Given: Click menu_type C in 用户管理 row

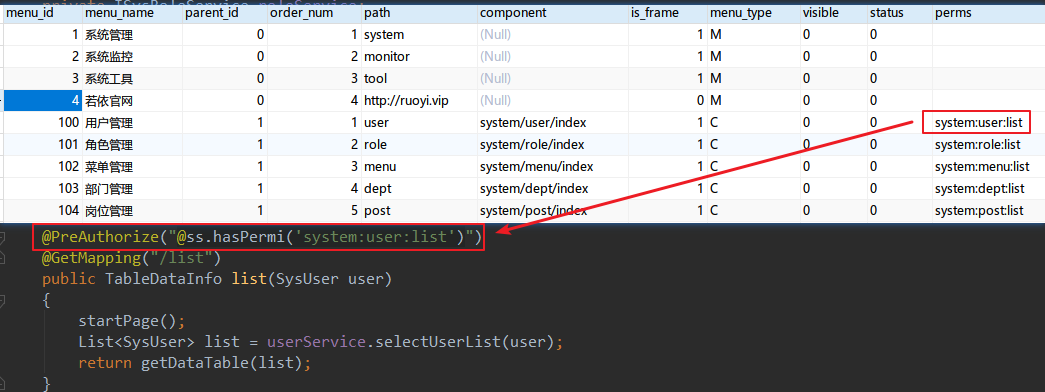Looking at the screenshot, I should (753, 123).
